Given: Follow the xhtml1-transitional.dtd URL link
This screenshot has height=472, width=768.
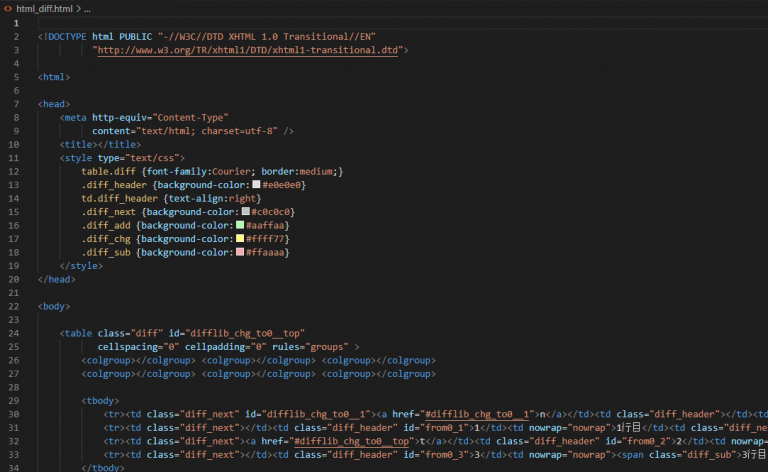Looking at the screenshot, I should [250, 49].
